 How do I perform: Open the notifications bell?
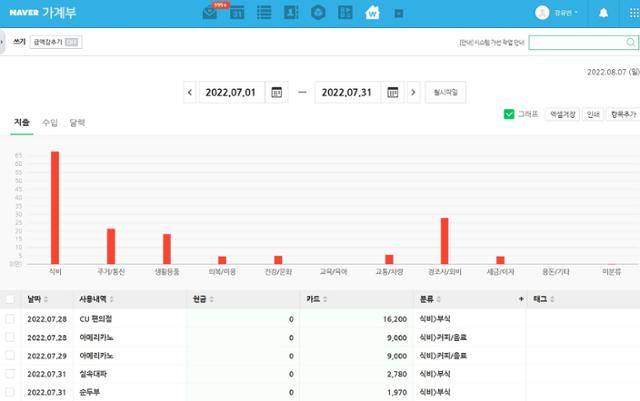coord(603,13)
